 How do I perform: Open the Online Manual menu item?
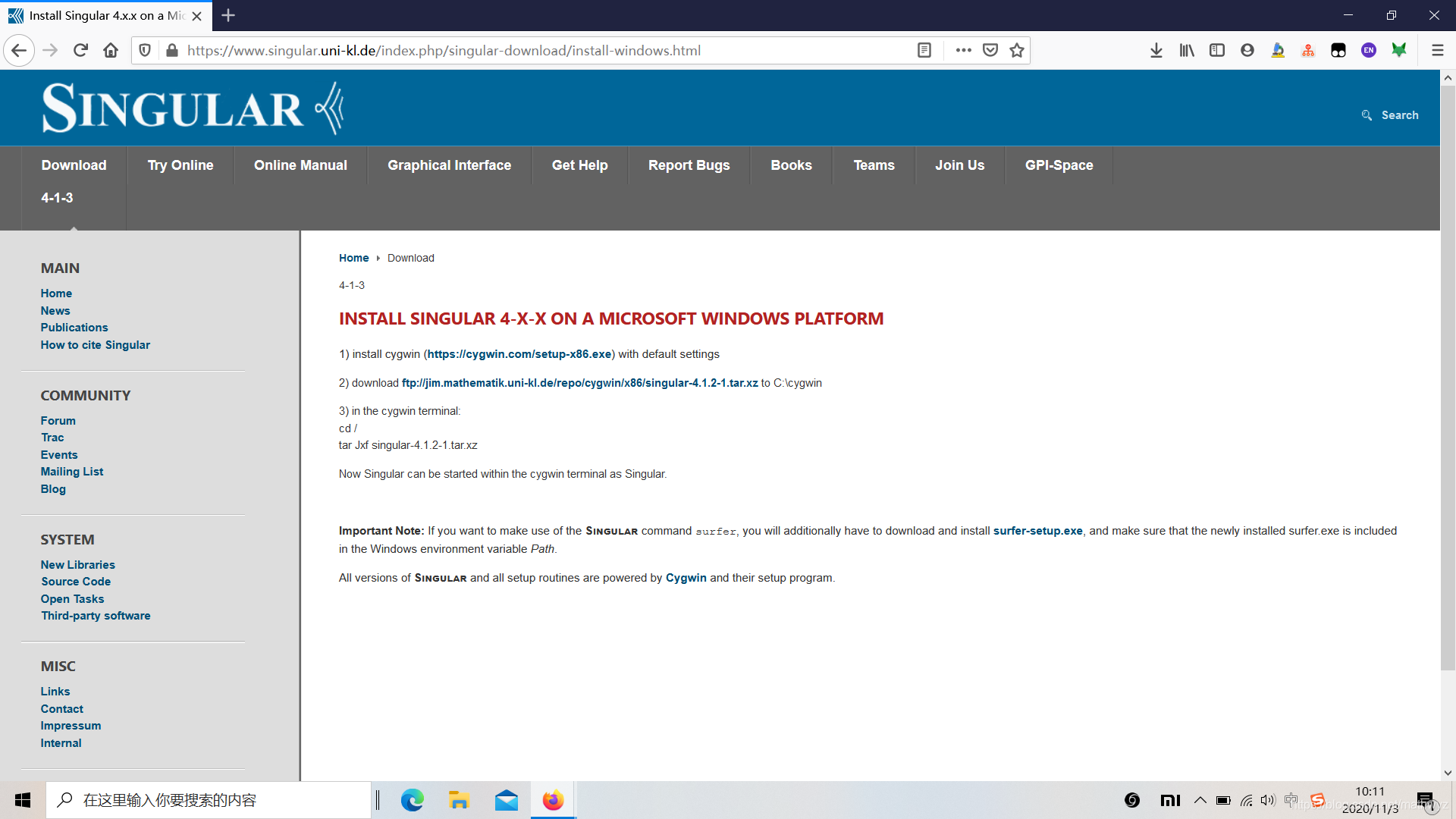tap(300, 165)
